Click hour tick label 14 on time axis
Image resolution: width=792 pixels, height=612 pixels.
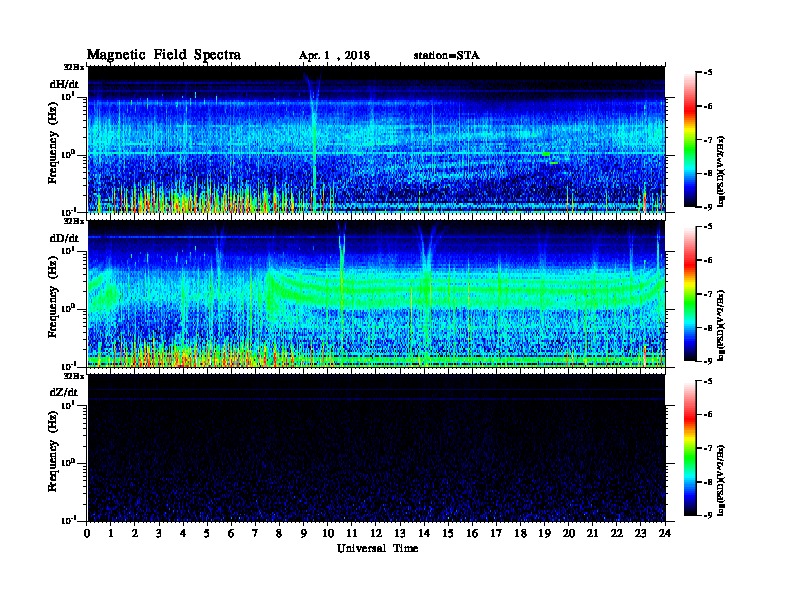(x=424, y=533)
